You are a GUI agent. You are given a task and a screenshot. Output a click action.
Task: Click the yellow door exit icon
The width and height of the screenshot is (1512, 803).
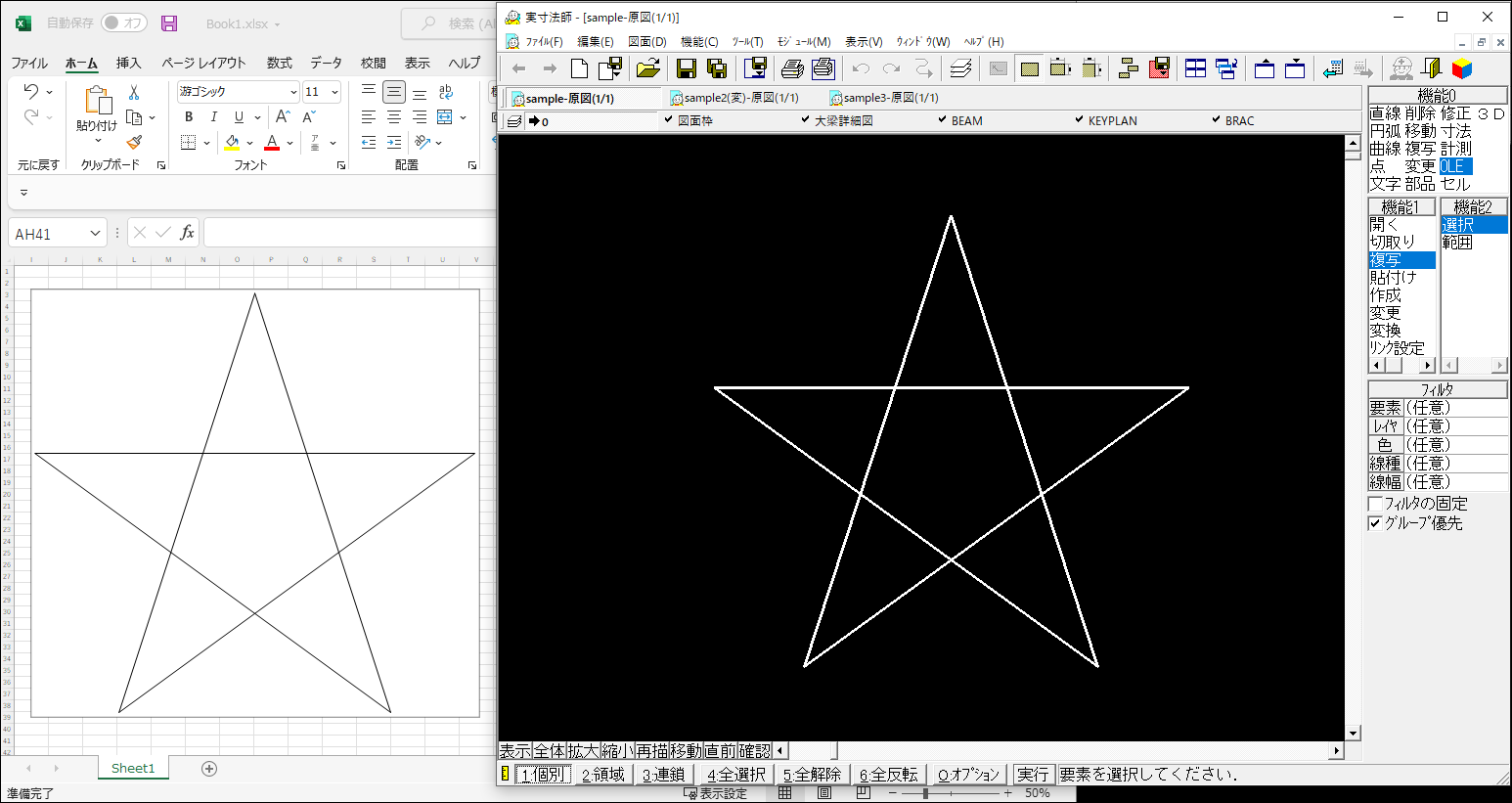tap(1432, 68)
